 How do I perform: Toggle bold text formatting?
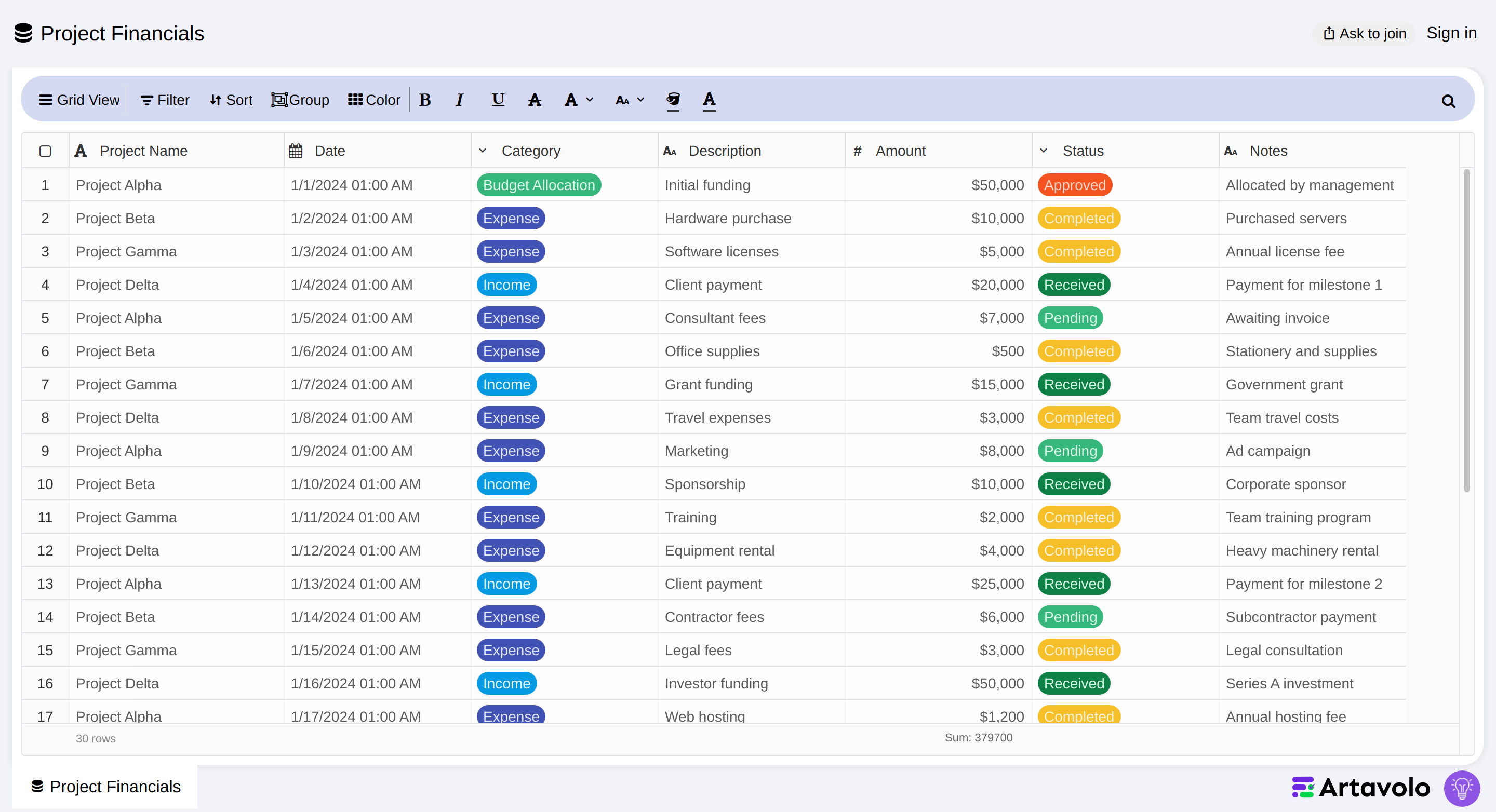[x=424, y=100]
